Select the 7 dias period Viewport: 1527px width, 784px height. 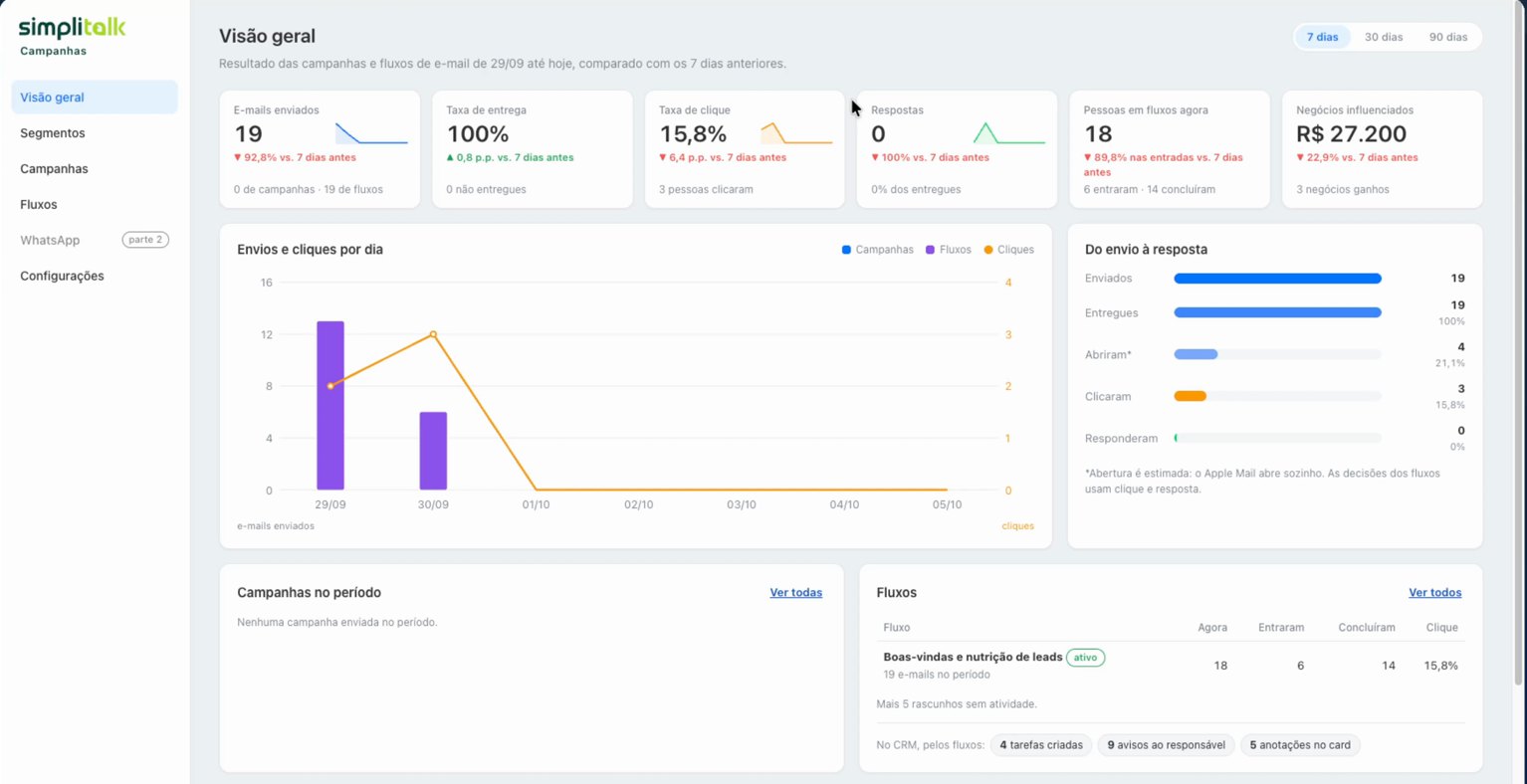pos(1322,37)
